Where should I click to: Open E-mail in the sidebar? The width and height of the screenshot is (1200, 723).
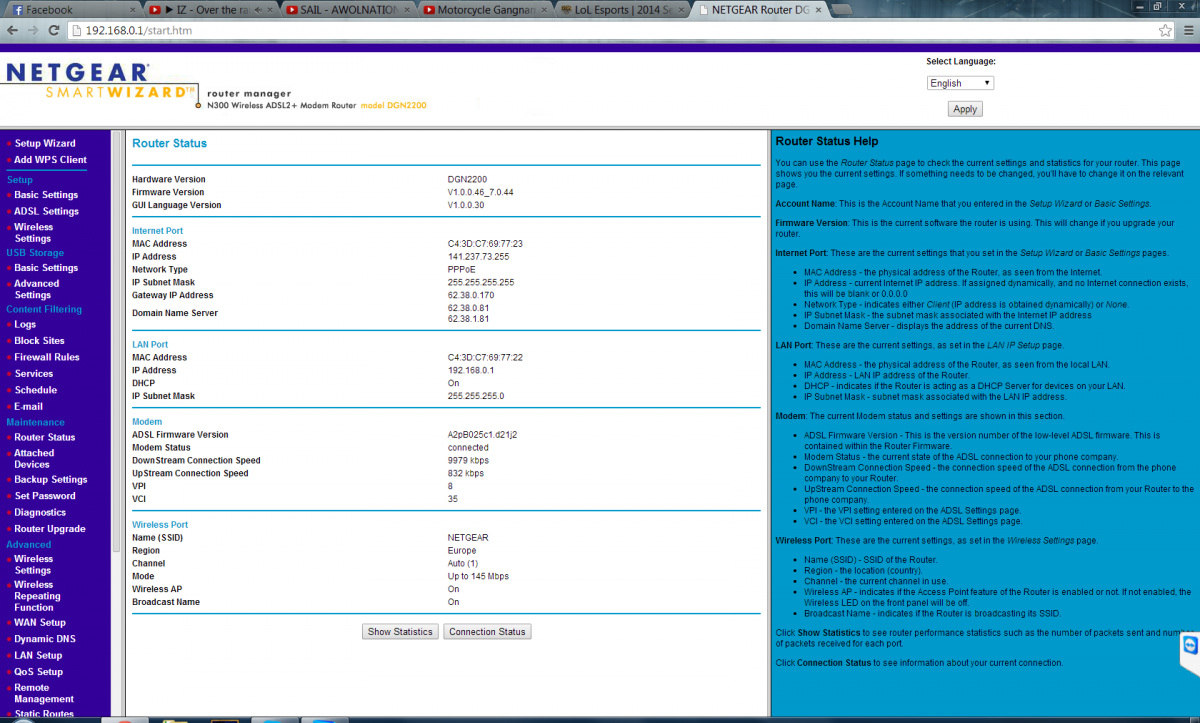pos(28,407)
